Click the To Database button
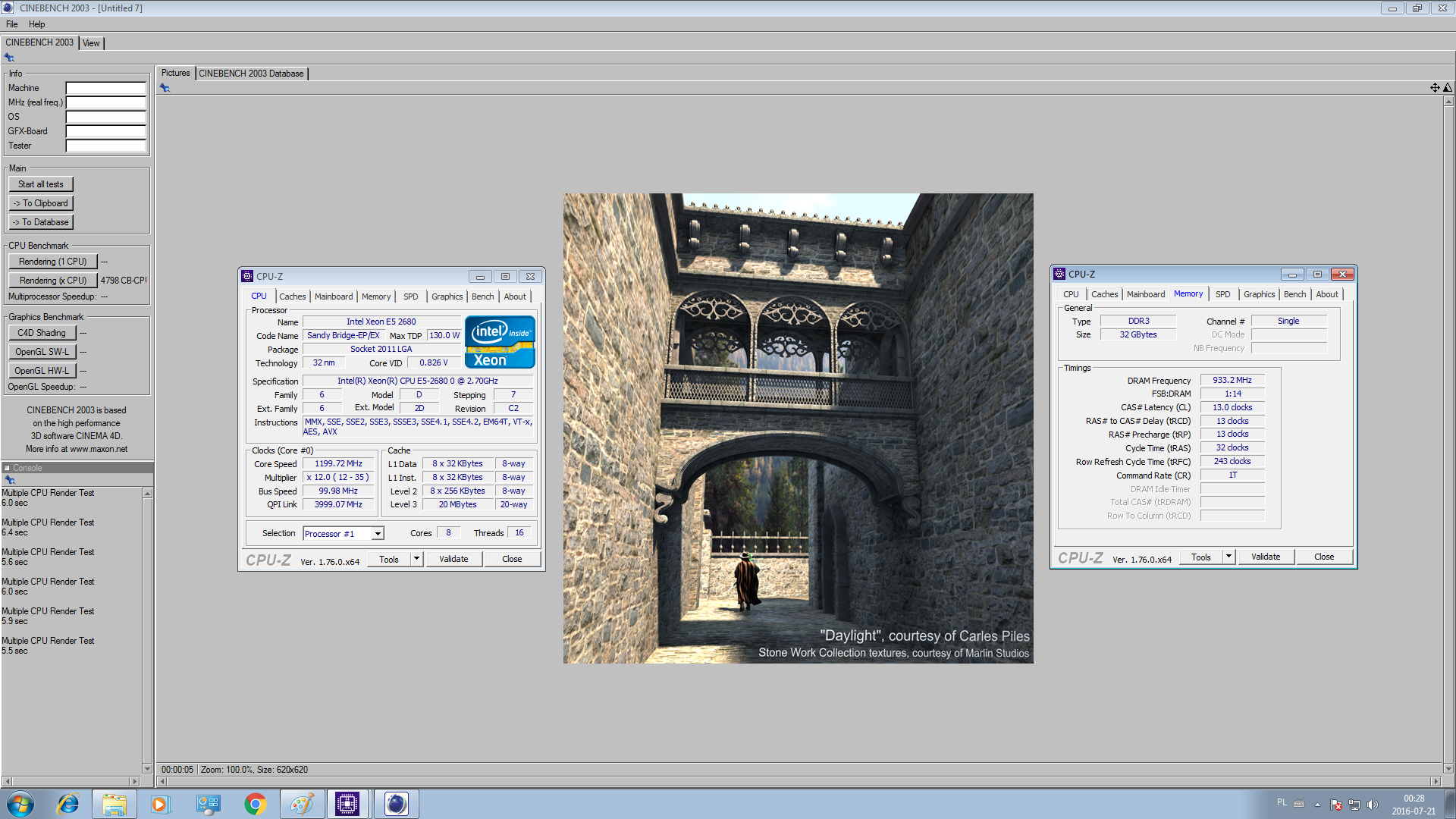The height and width of the screenshot is (819, 1456). 41,222
